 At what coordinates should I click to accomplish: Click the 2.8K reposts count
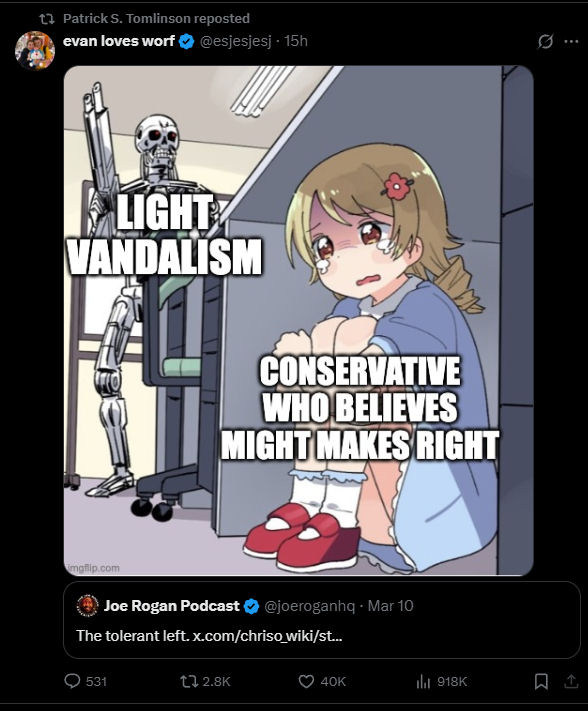pos(216,682)
